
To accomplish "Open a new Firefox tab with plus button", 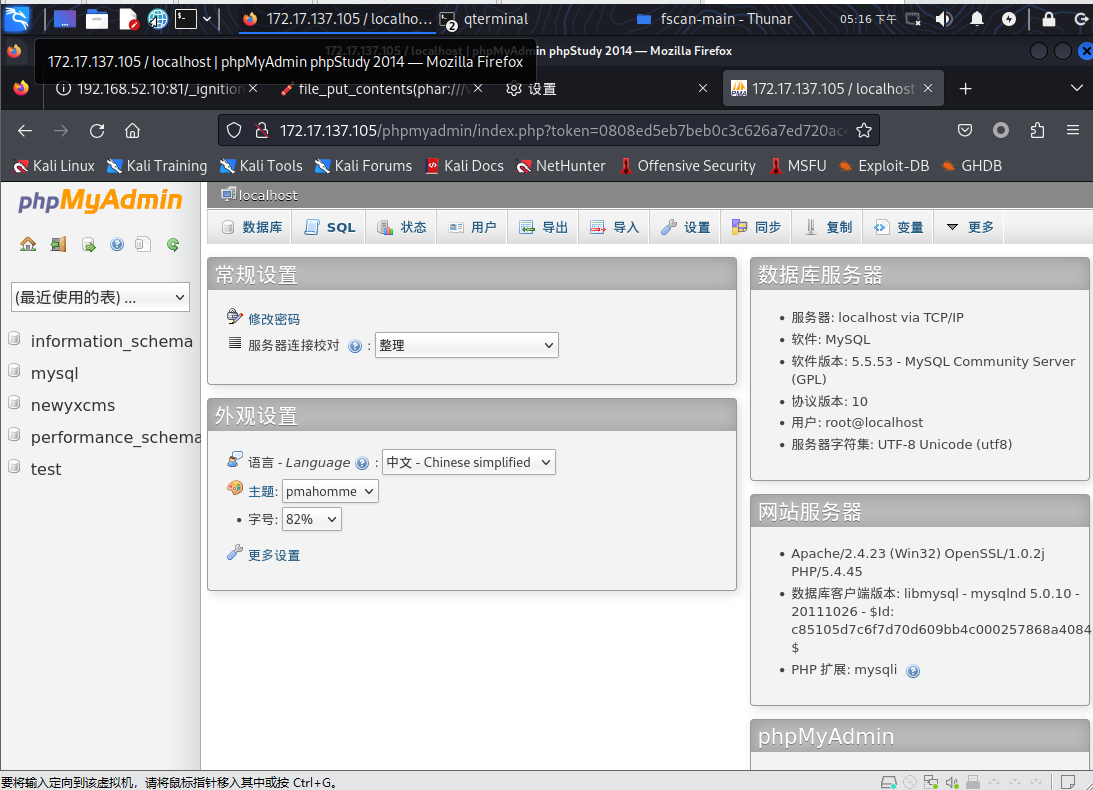I will tap(965, 89).
